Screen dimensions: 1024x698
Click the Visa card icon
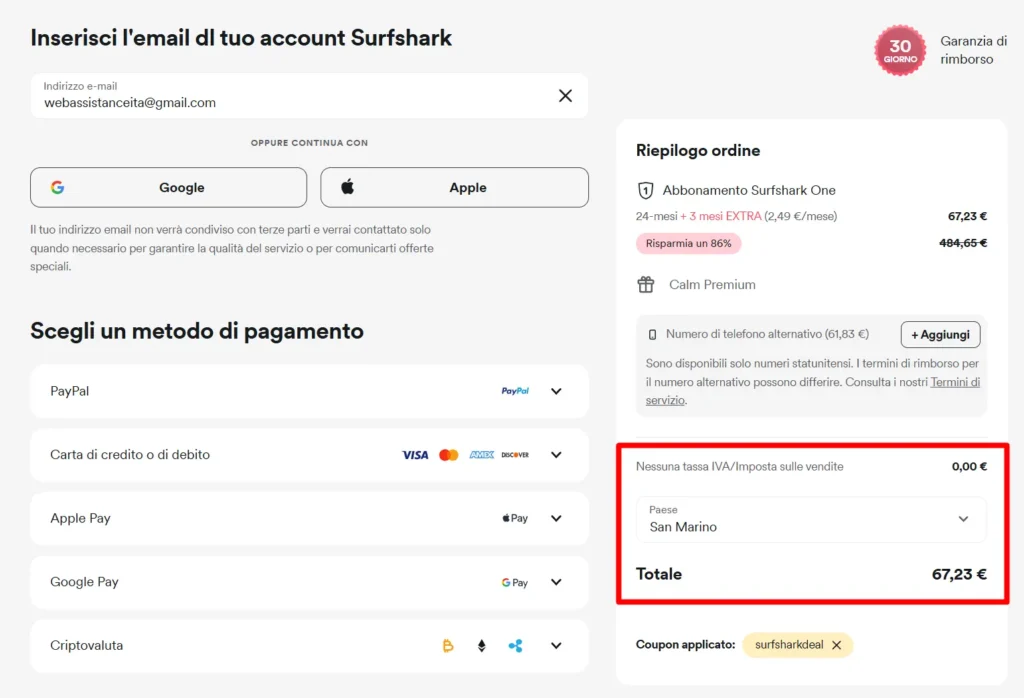point(416,454)
